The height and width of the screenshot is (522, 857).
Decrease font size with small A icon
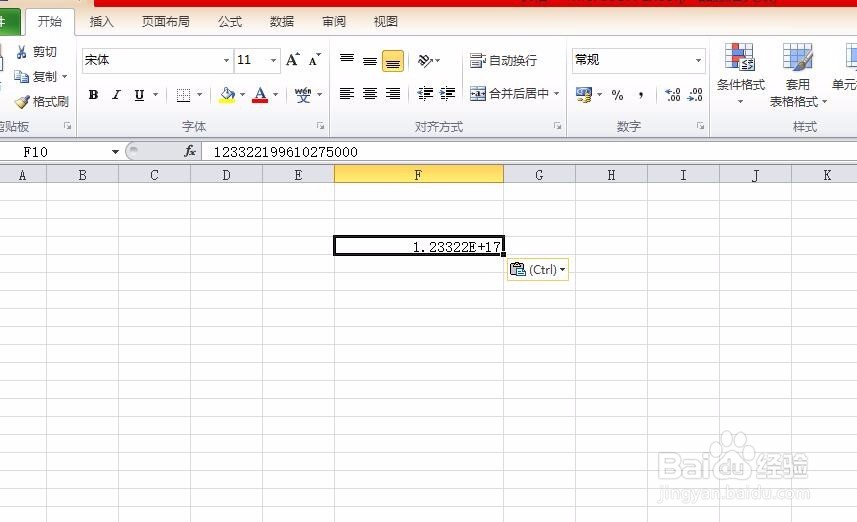tap(314, 60)
